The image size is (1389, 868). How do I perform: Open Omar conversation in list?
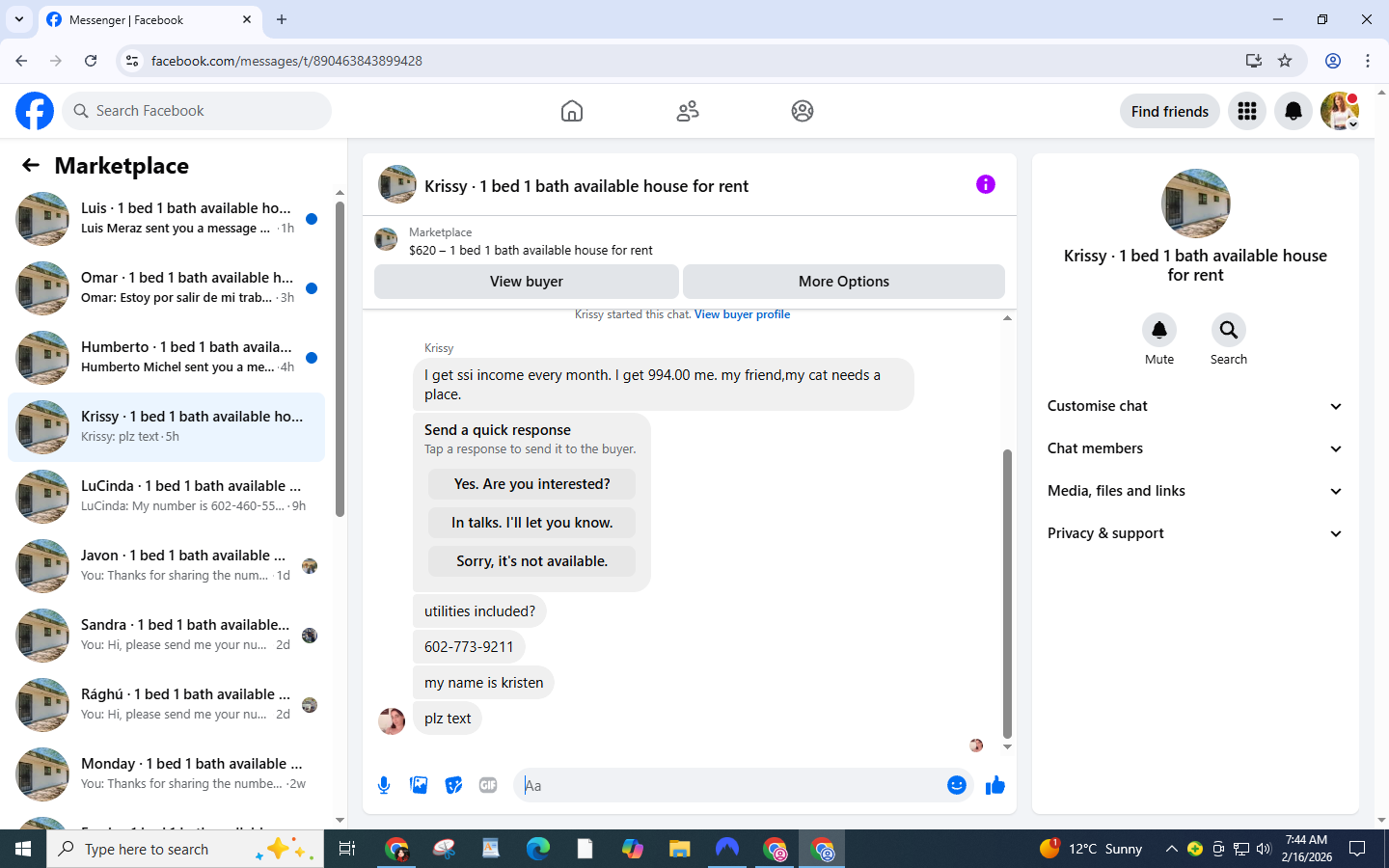(166, 288)
